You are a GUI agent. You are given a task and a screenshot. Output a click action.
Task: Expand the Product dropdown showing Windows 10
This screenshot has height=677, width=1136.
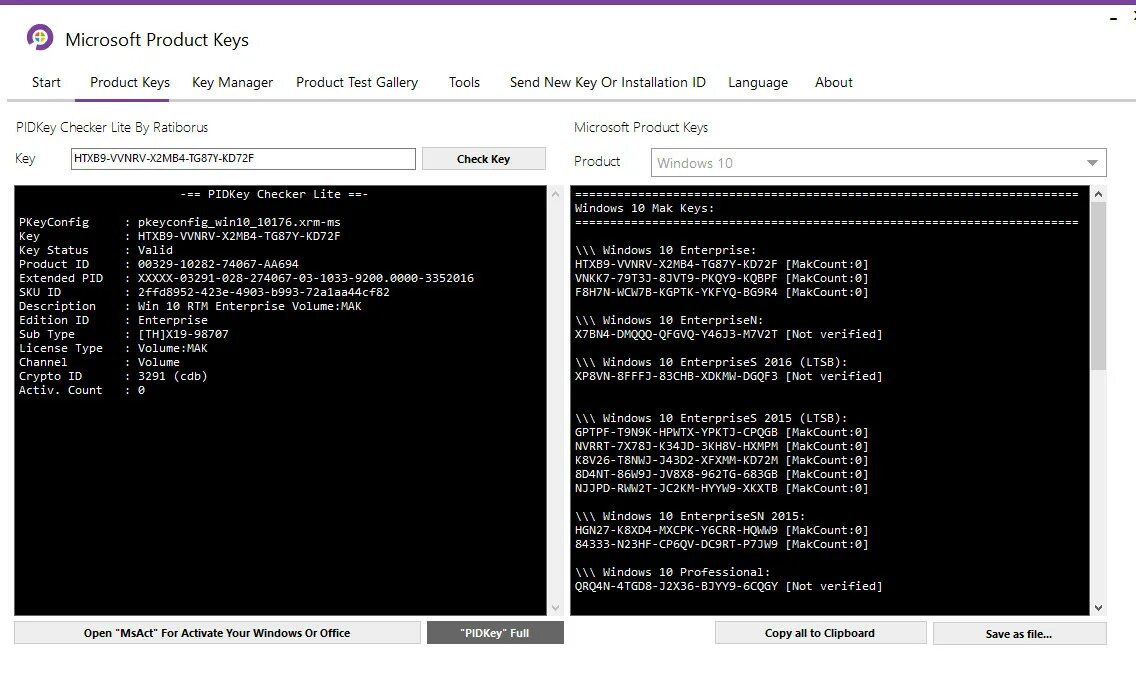(878, 163)
